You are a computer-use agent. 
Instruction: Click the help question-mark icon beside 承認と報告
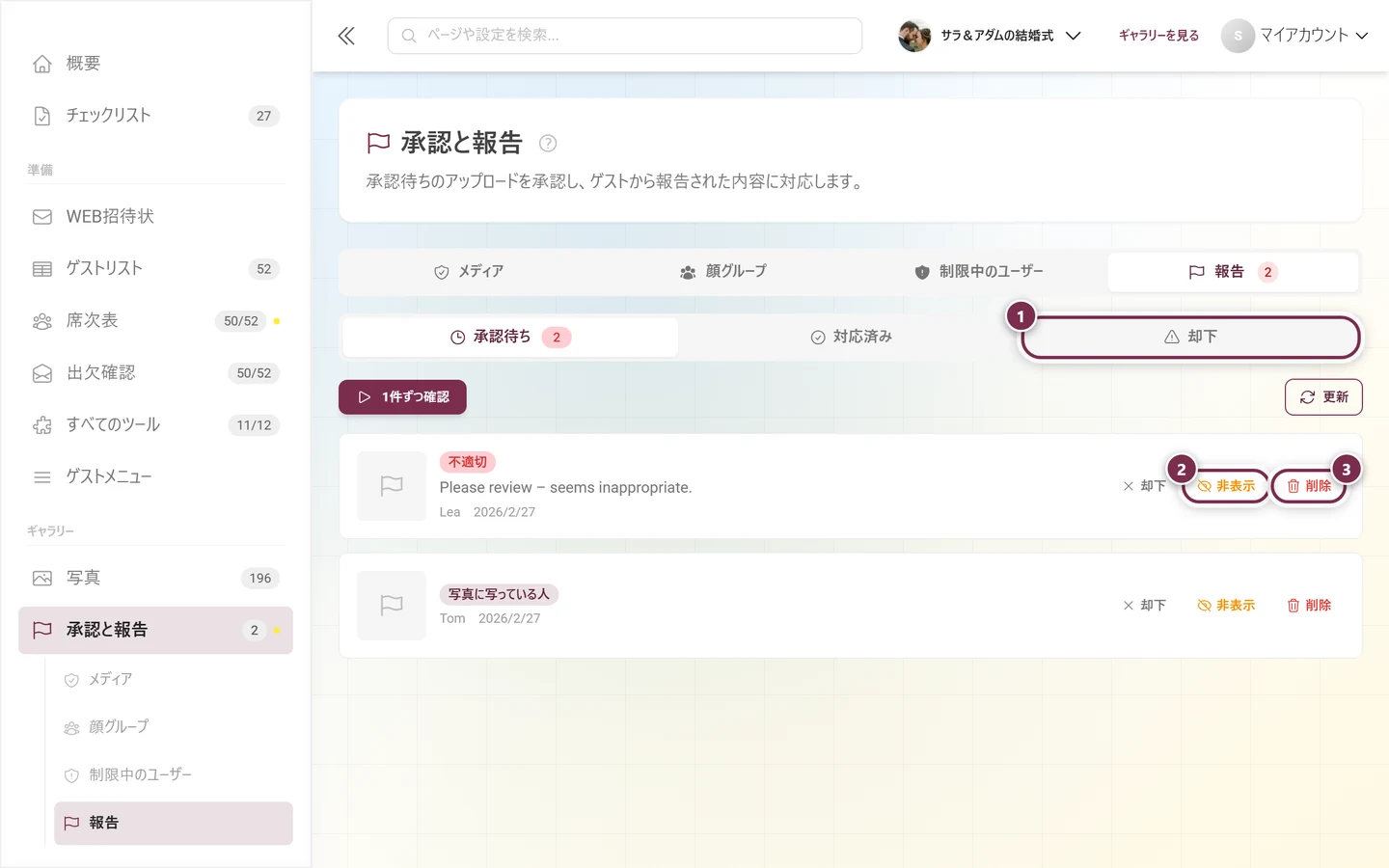click(x=548, y=144)
